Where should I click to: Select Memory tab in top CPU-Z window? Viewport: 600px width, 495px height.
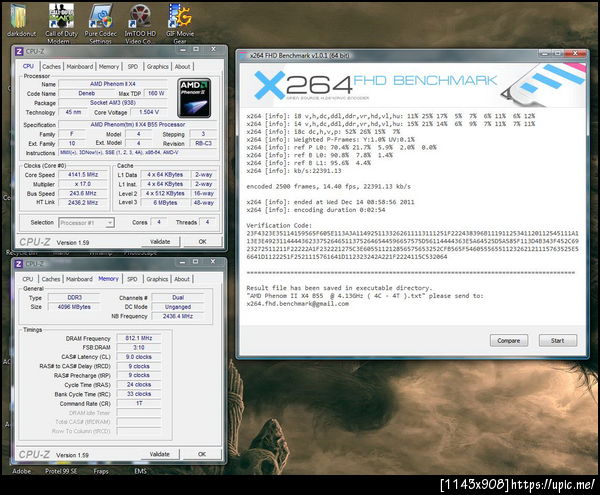[x=109, y=67]
